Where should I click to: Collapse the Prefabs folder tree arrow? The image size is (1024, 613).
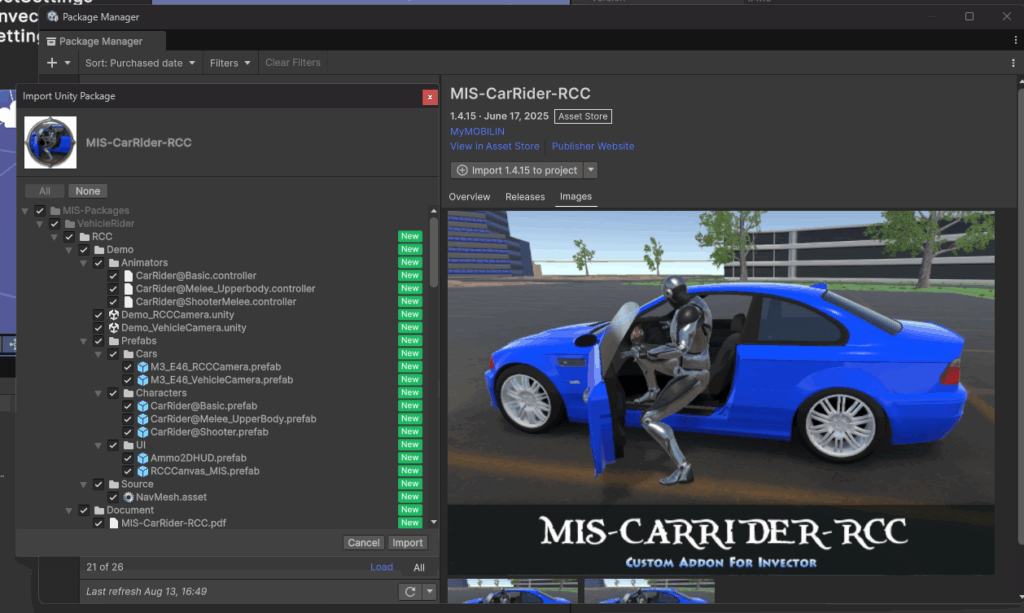tap(84, 341)
